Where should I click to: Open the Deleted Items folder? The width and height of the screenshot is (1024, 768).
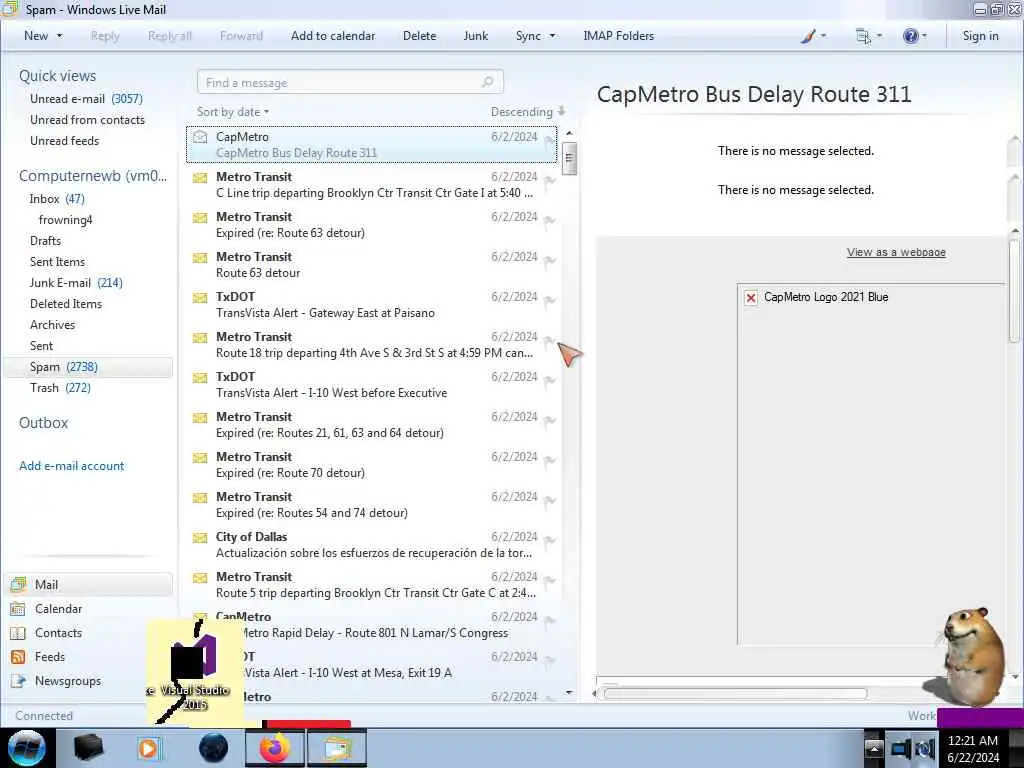click(x=66, y=304)
